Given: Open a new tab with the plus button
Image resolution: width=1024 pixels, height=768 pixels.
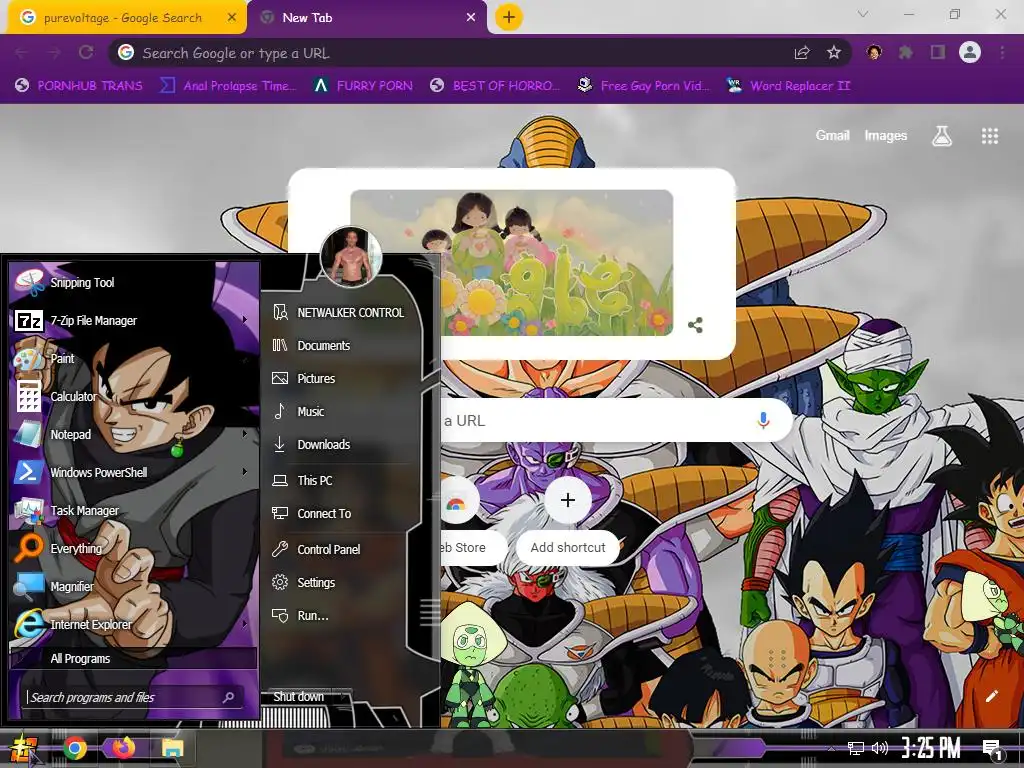Looking at the screenshot, I should pyautogui.click(x=509, y=17).
